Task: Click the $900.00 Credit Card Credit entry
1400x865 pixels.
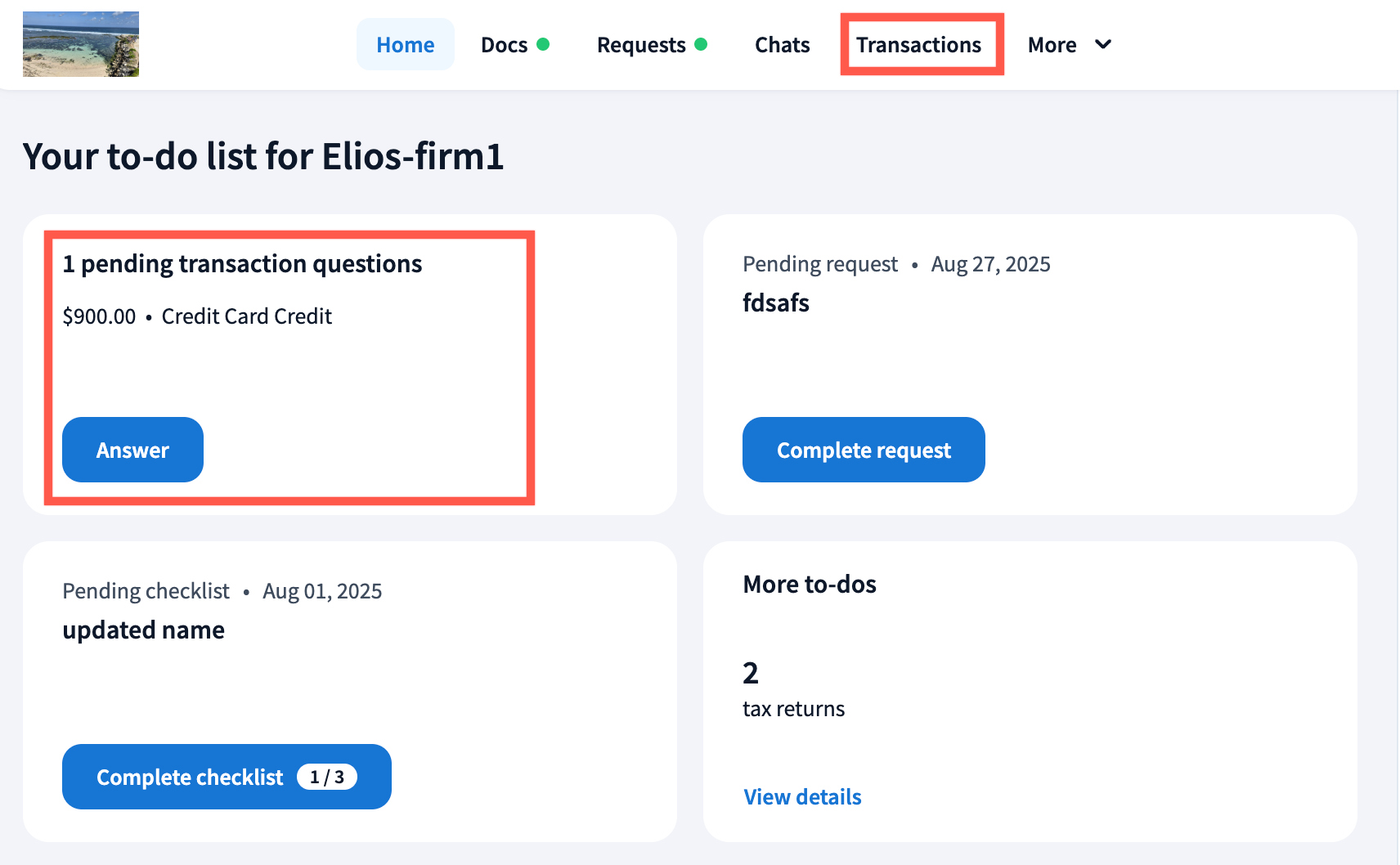Action: [197, 316]
